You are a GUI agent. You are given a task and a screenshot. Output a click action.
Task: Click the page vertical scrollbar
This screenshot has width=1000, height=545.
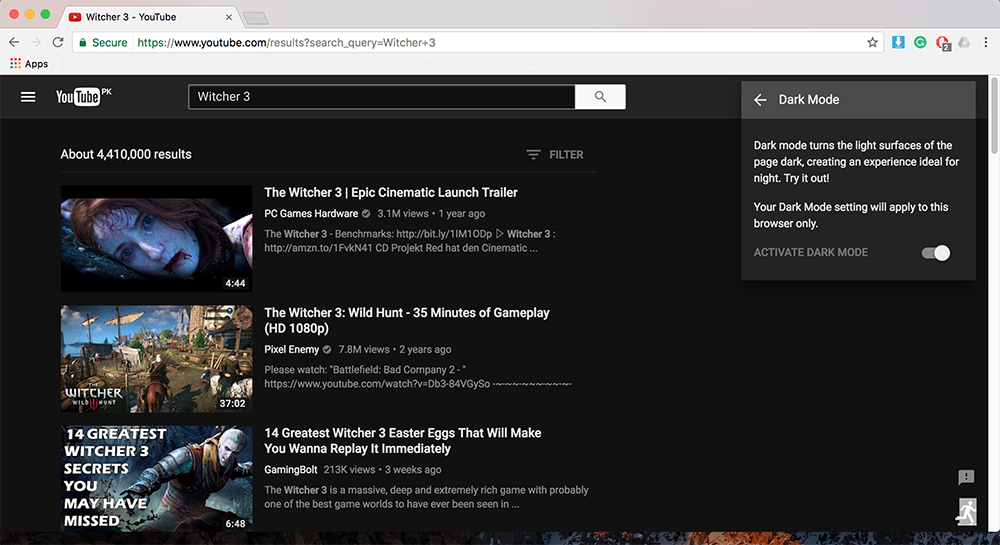click(x=994, y=114)
